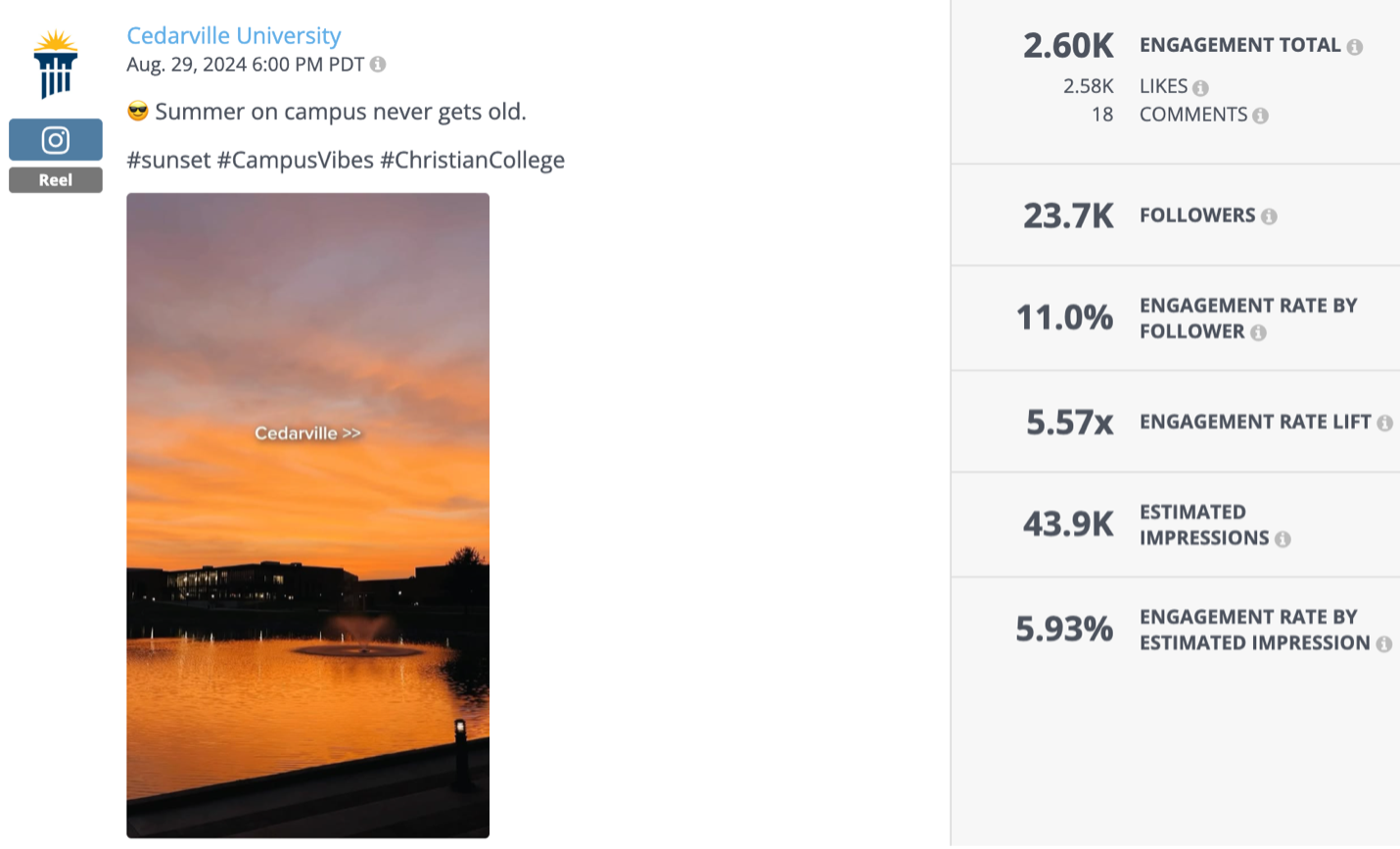Click the Reel post type badge
The width and height of the screenshot is (1400, 849).
click(56, 180)
